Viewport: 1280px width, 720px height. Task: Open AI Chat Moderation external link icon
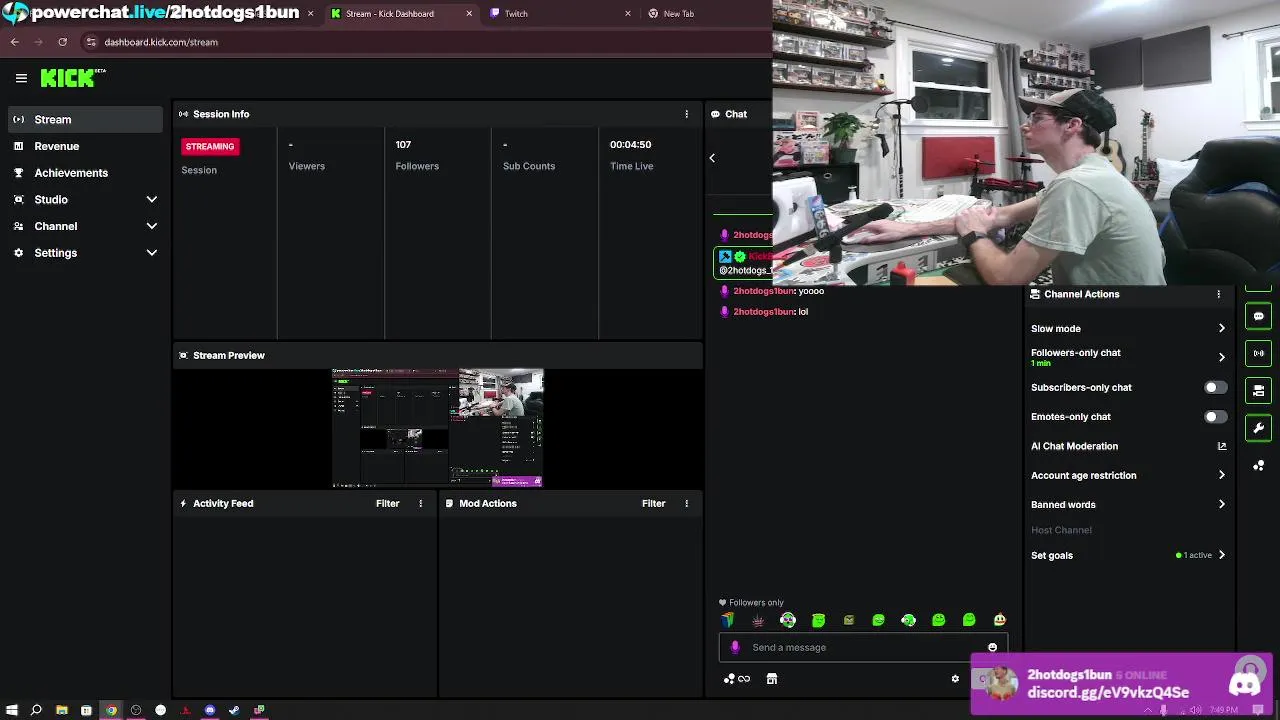point(1221,446)
